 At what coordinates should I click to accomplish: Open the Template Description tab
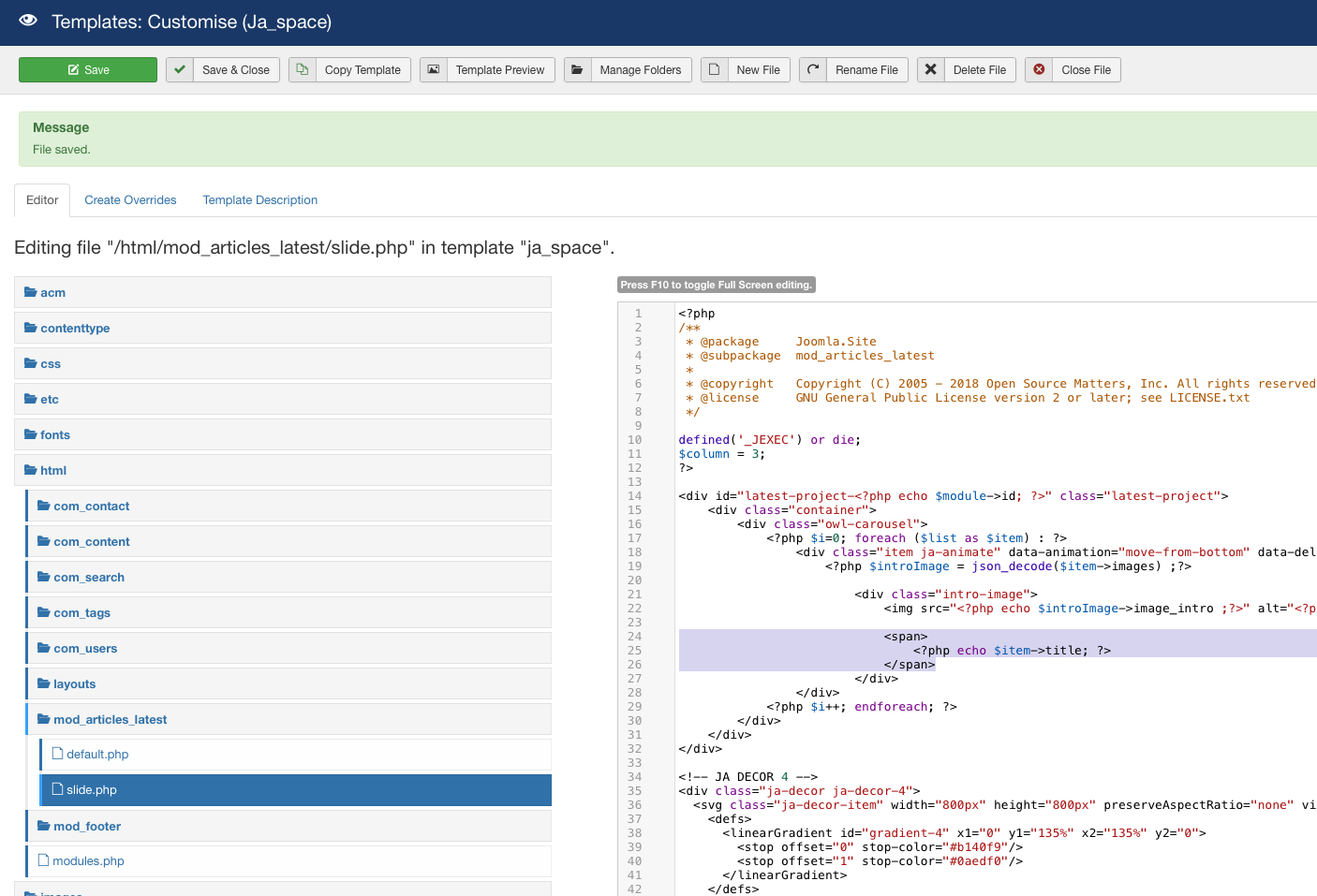point(259,200)
